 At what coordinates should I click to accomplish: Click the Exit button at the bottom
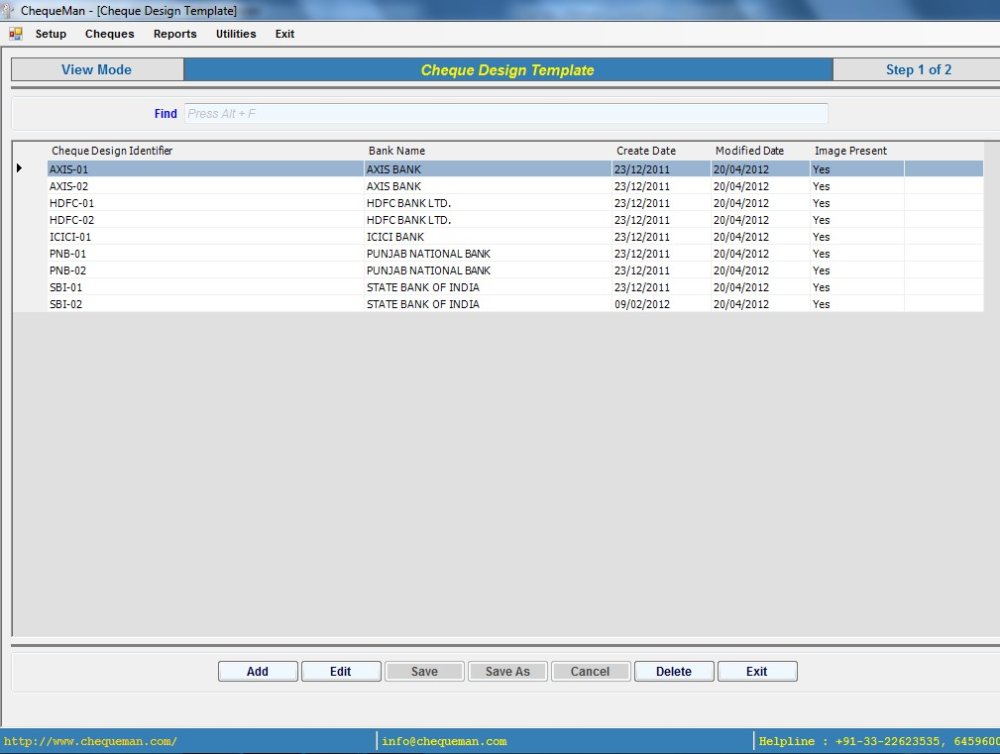click(x=757, y=671)
